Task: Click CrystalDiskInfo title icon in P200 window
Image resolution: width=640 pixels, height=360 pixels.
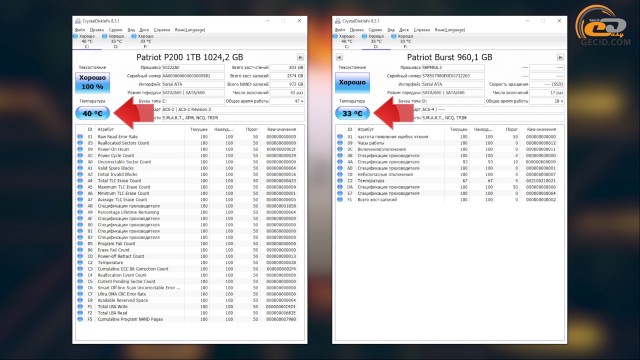Action: [78, 21]
